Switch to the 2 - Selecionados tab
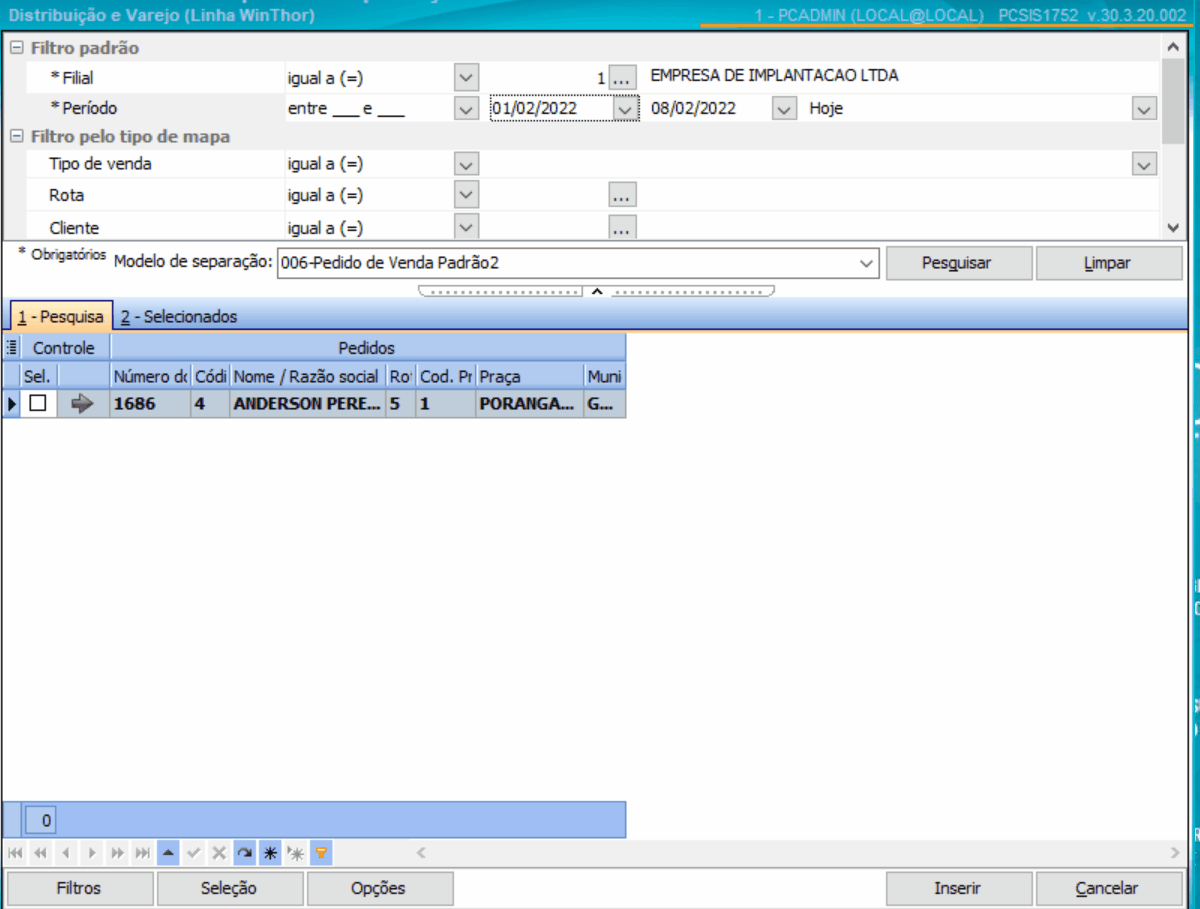This screenshot has width=1200, height=909. 179,316
